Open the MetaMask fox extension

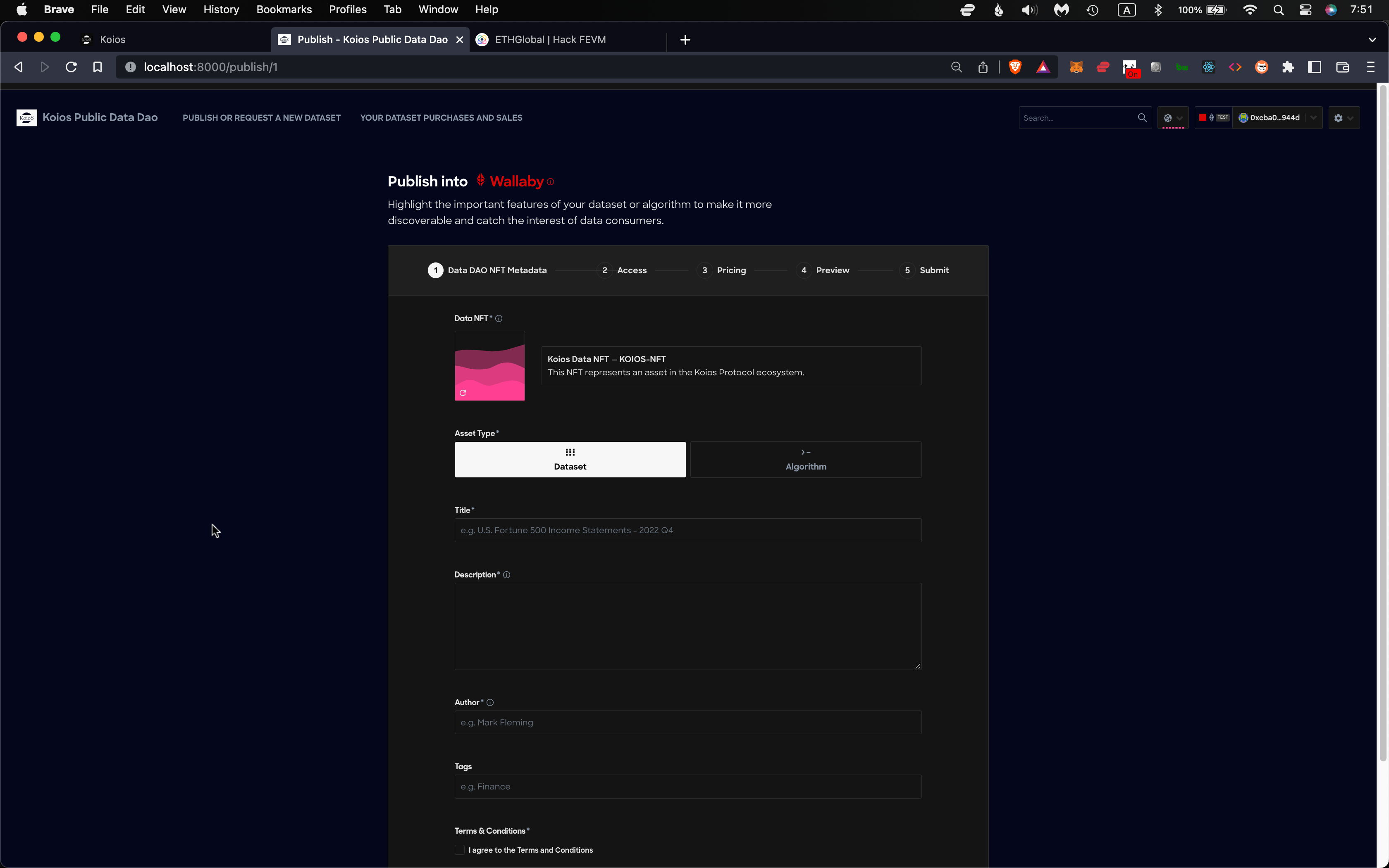pos(1076,67)
